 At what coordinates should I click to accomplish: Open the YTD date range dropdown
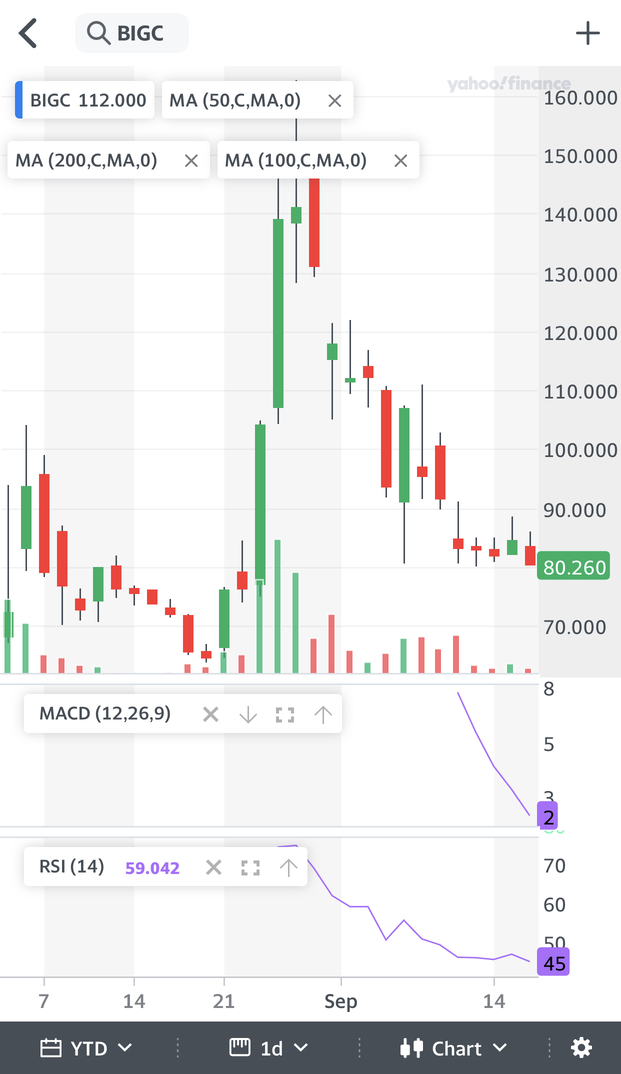pyautogui.click(x=86, y=1047)
